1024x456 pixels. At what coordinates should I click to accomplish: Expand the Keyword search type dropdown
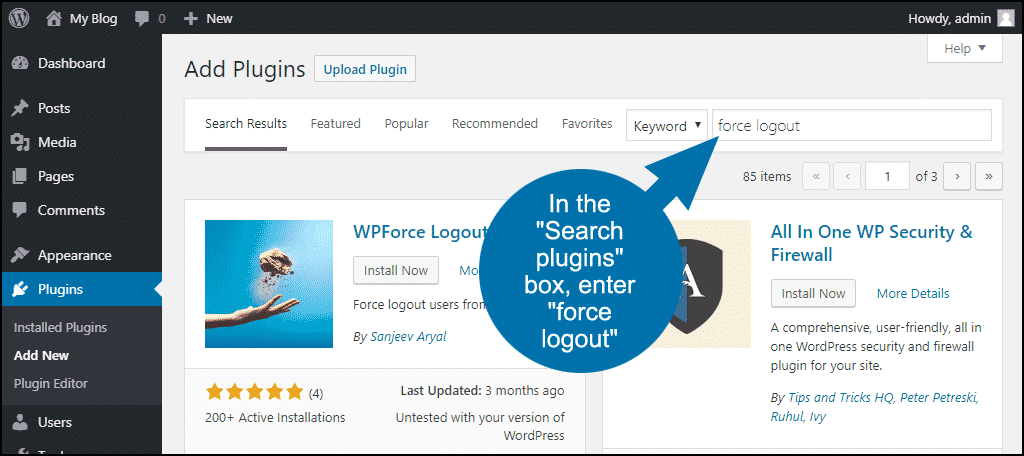click(x=667, y=125)
